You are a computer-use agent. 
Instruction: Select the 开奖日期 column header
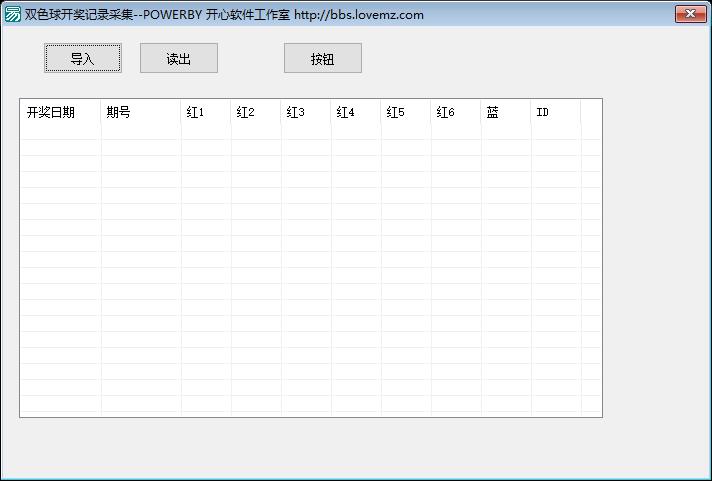60,112
